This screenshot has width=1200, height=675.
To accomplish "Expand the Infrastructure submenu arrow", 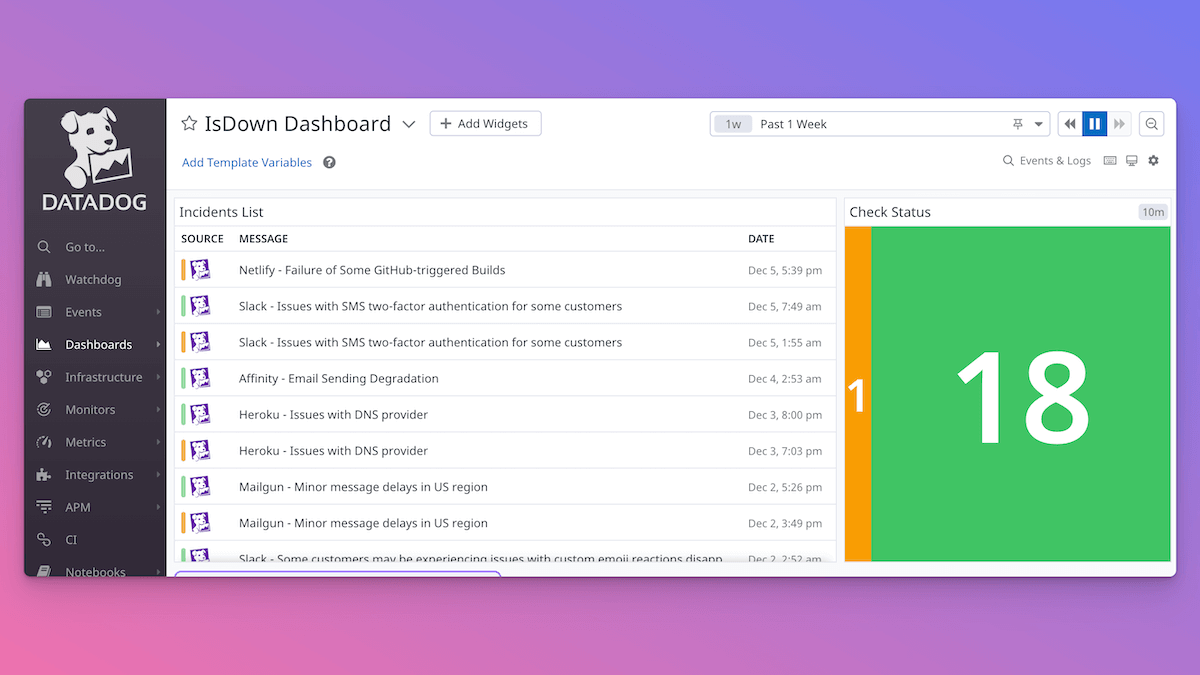I will (x=158, y=377).
